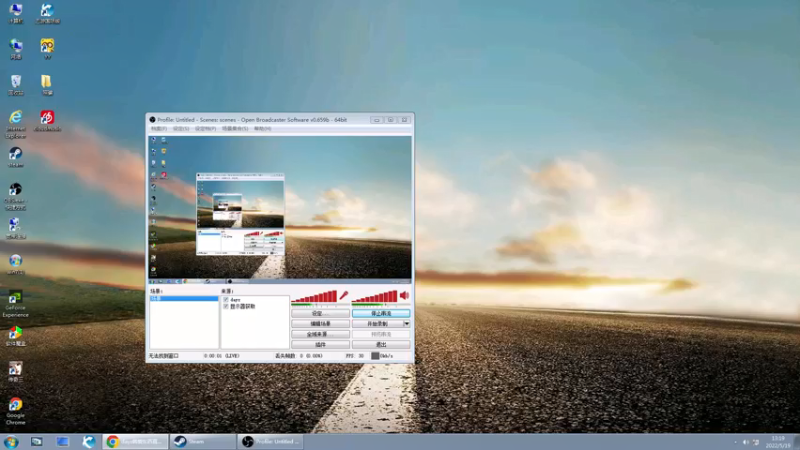Open the Google Chrome desktop shortcut
800x450 pixels.
coord(15,411)
